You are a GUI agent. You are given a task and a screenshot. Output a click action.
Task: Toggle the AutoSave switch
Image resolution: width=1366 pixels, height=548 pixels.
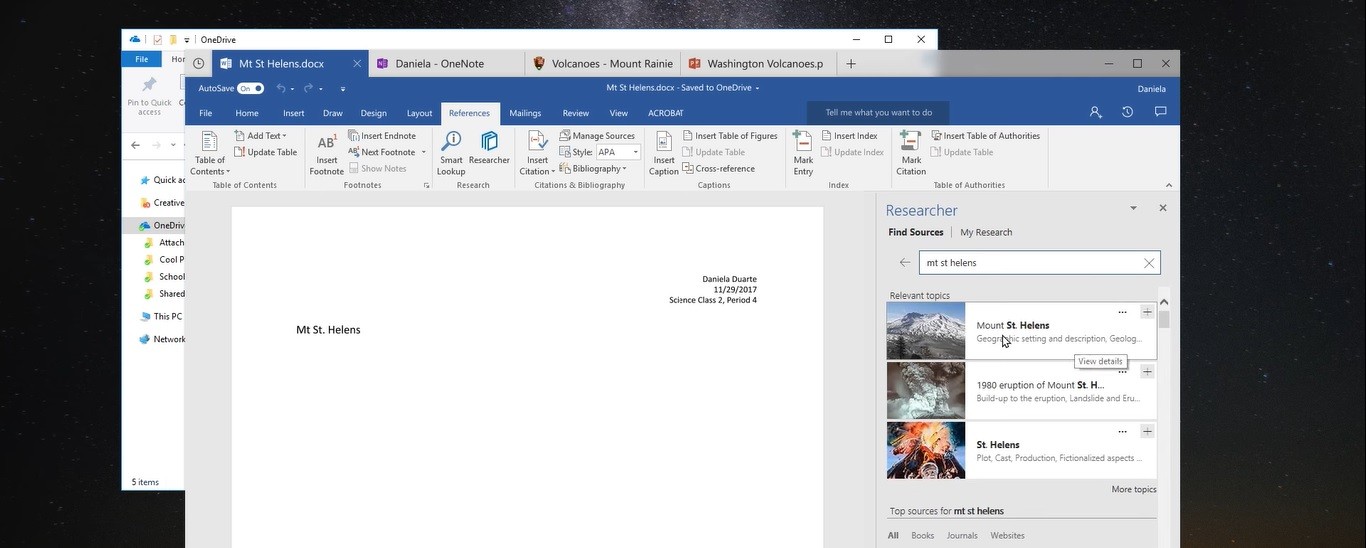[x=250, y=88]
